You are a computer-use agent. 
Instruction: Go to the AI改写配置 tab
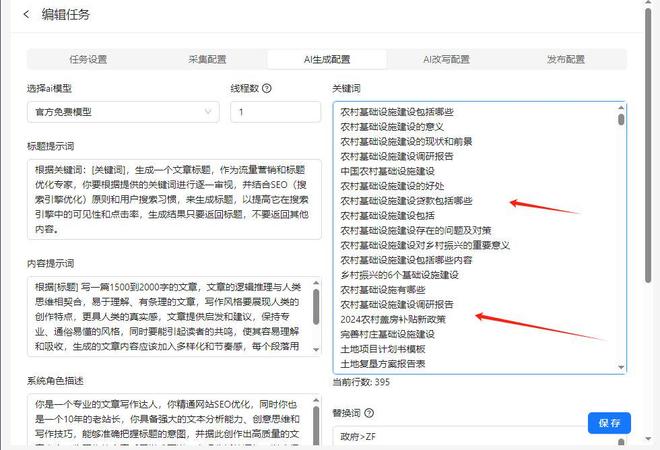pos(446,59)
